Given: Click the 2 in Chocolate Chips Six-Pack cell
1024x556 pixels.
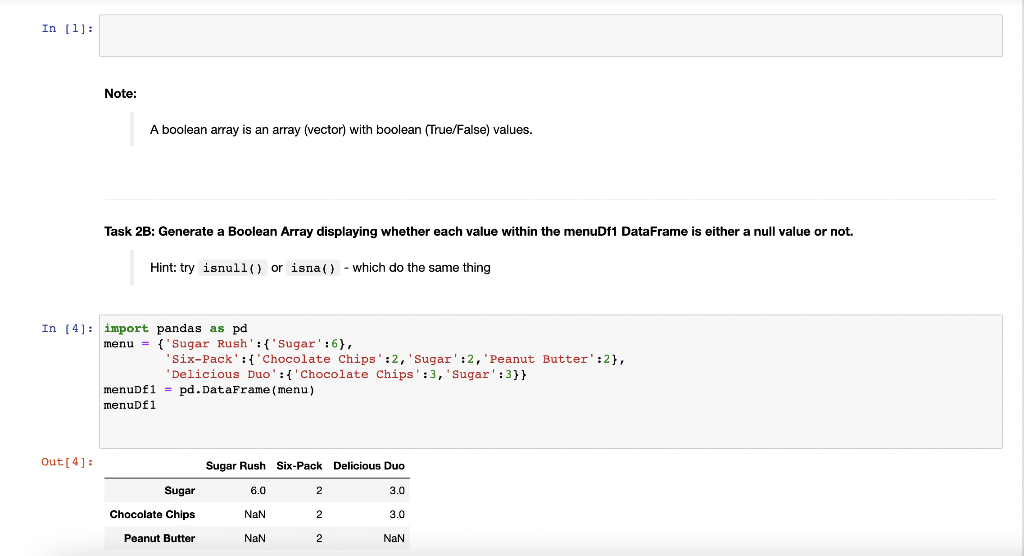Looking at the screenshot, I should (319, 514).
